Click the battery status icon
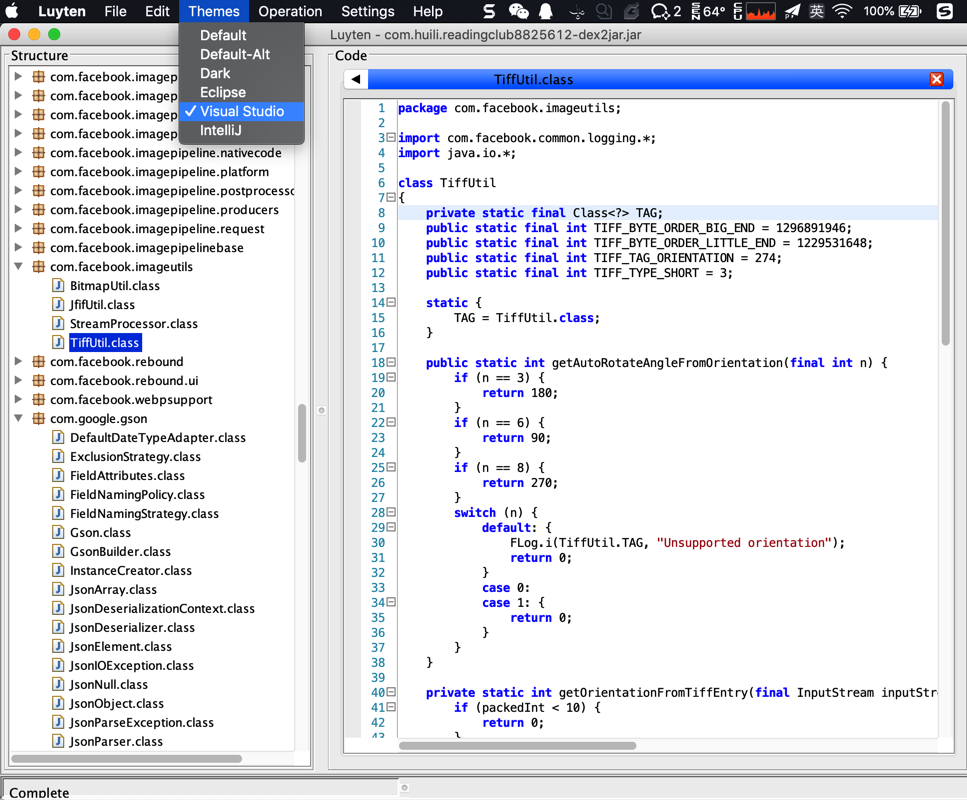 [x=910, y=11]
